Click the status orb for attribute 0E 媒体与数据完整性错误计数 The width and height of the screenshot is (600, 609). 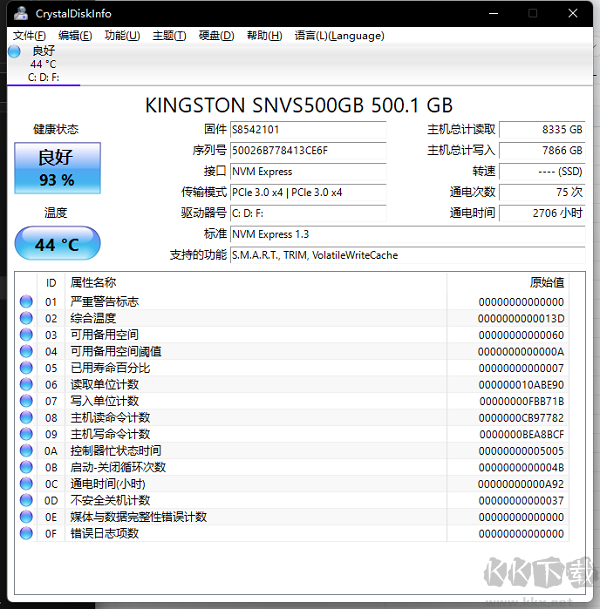(26, 517)
